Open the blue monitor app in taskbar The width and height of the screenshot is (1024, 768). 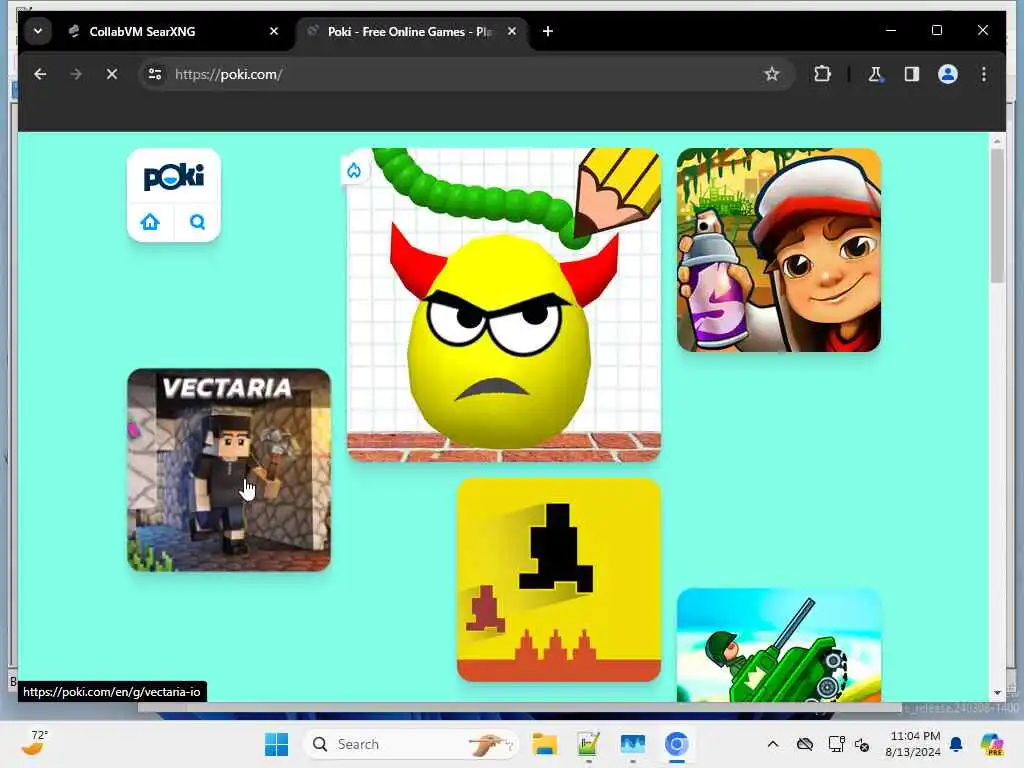pyautogui.click(x=633, y=744)
